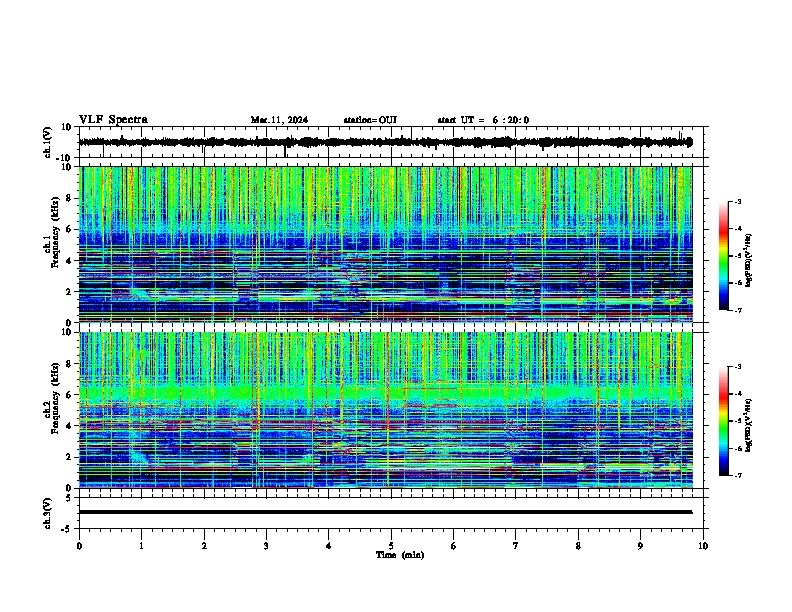Click the '10' tick on ch.1(V) voltage axis
Image resolution: width=792 pixels, height=612 pixels.
pos(67,127)
